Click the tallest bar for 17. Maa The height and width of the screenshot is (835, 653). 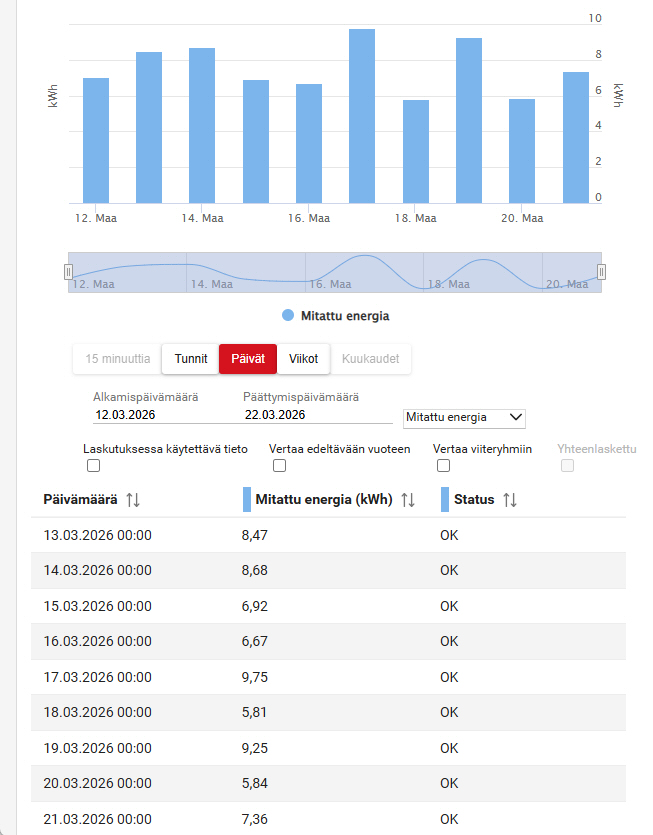[362, 116]
